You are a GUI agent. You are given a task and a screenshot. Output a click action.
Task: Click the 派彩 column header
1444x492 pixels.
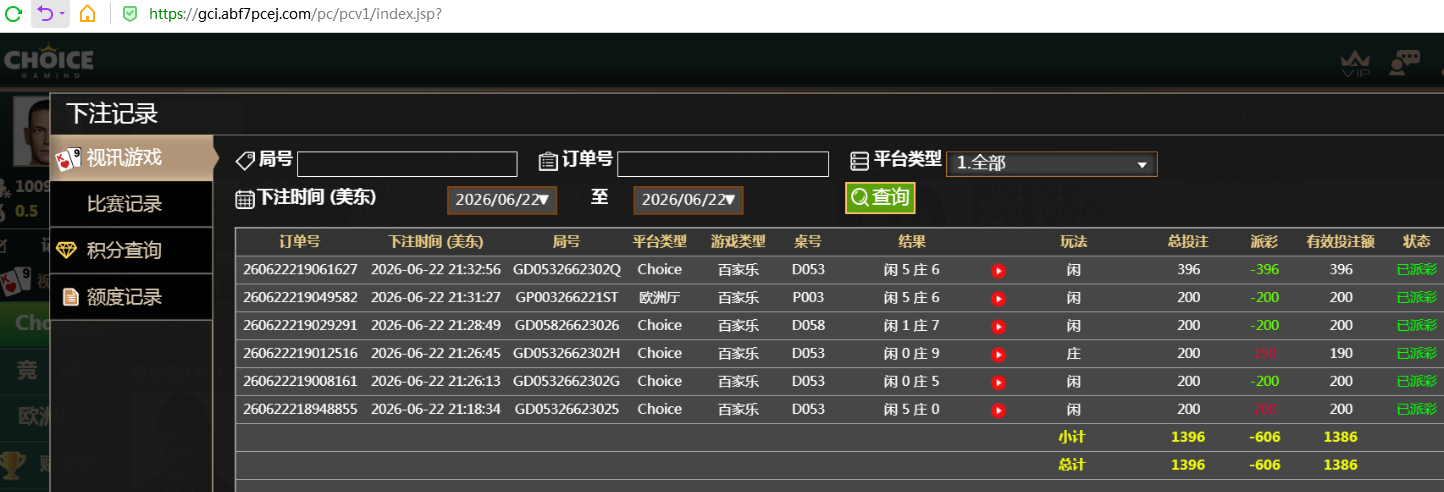[1264, 242]
